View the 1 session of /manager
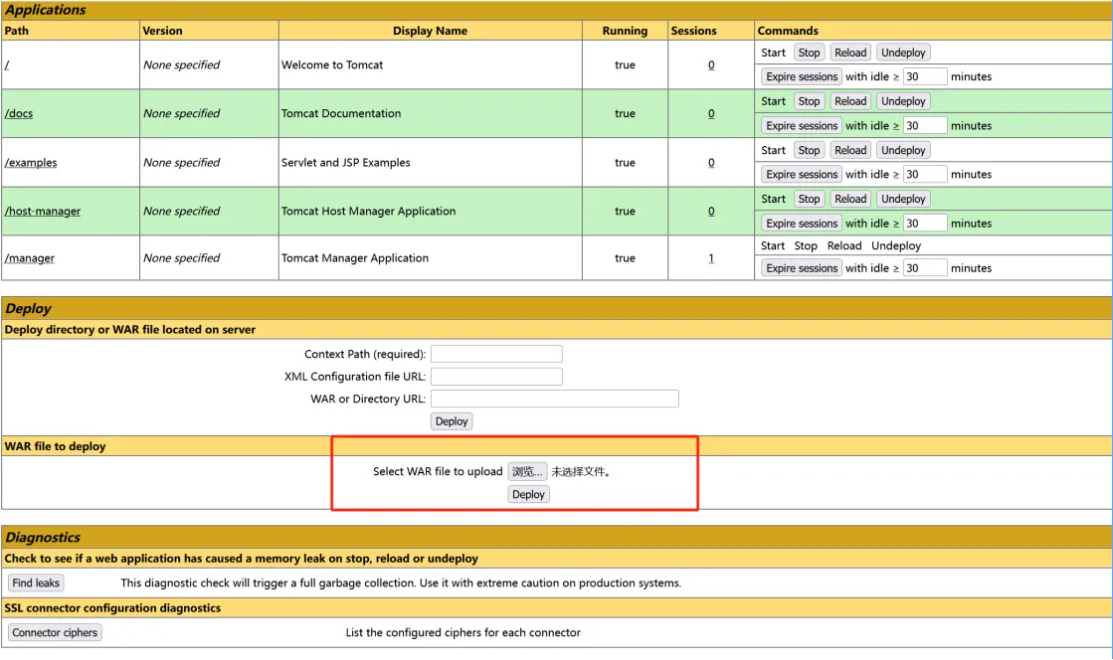Screen dimensions: 1113x660 (711, 258)
